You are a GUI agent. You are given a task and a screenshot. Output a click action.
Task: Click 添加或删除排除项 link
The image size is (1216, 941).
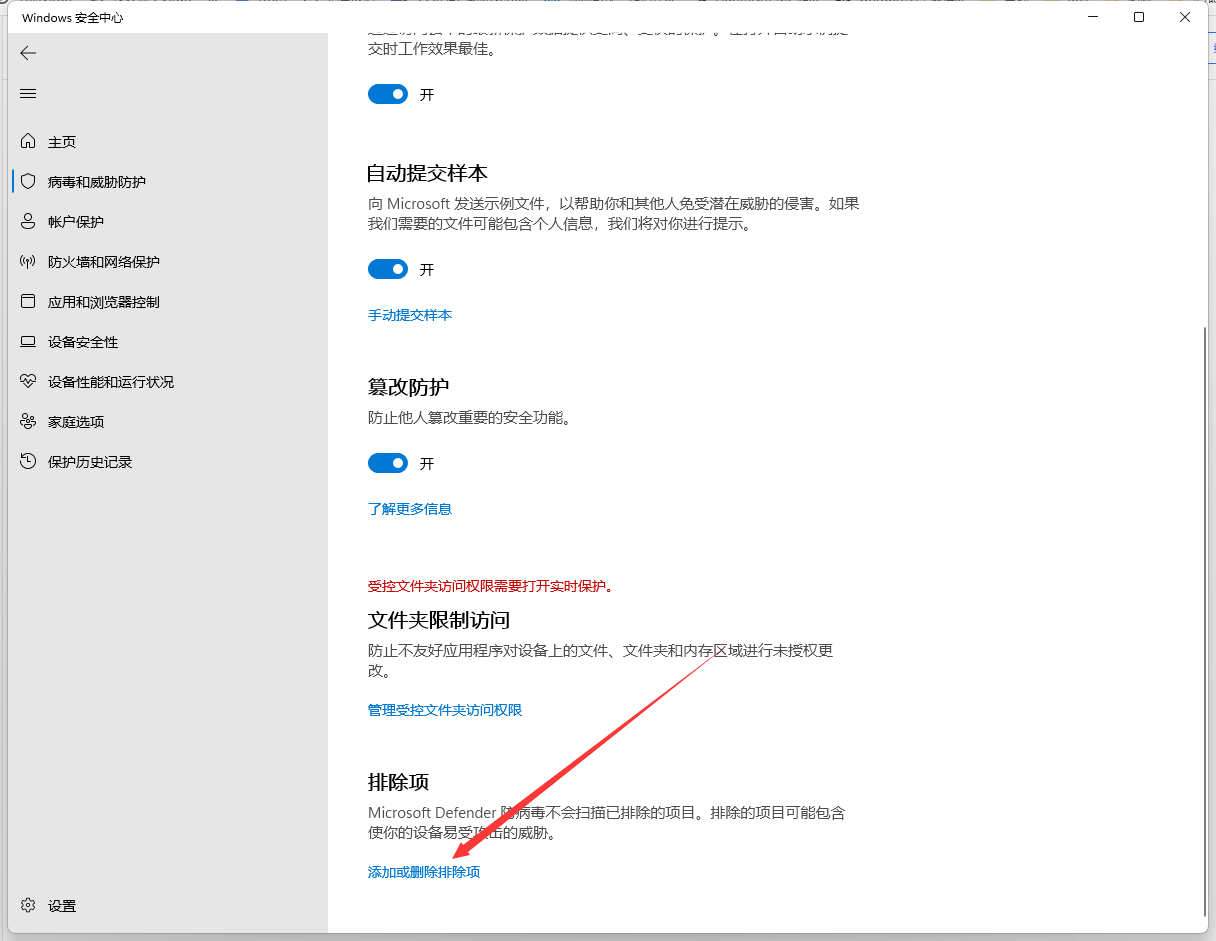click(x=424, y=872)
